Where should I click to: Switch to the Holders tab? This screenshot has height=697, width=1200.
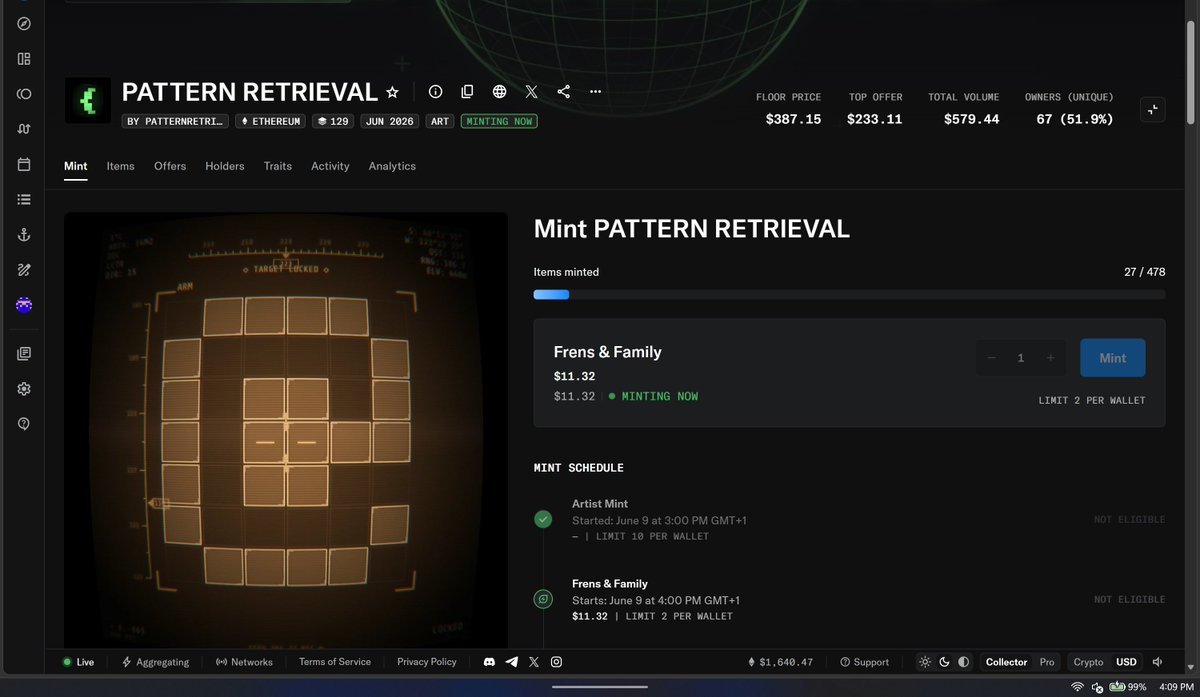(225, 166)
